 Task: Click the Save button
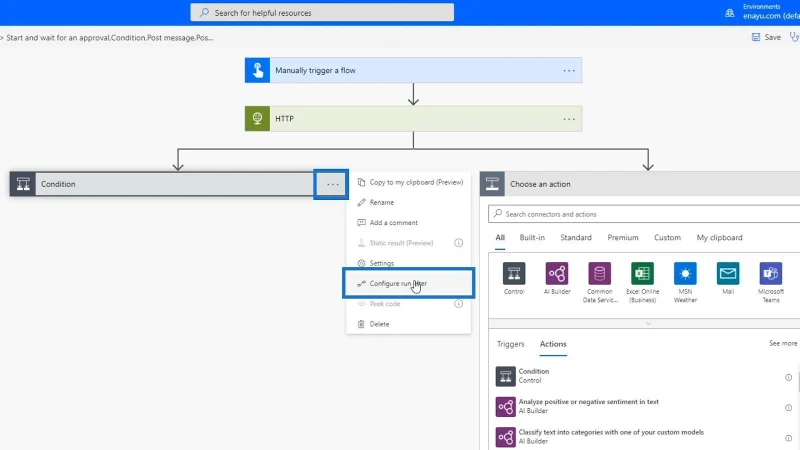766,37
